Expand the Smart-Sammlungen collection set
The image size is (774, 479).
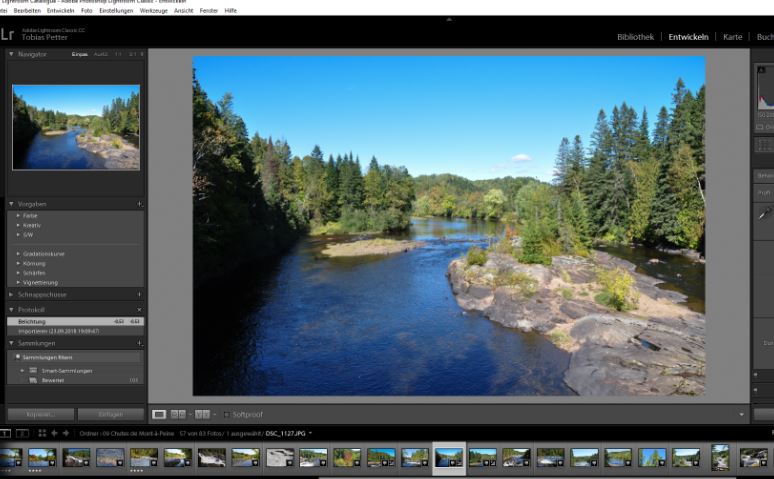pyautogui.click(x=22, y=370)
